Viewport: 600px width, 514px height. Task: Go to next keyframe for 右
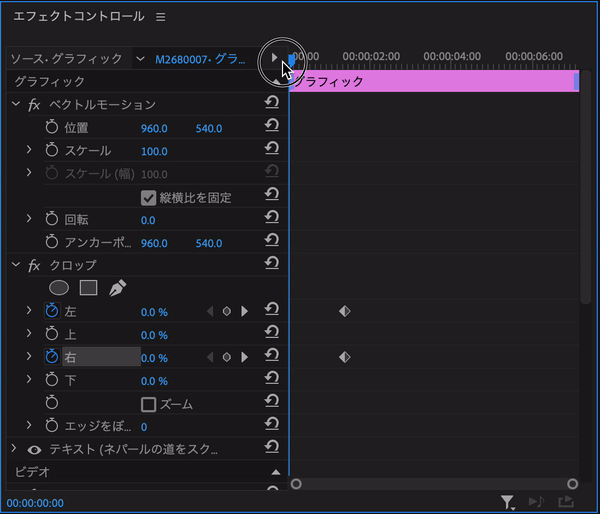[245, 357]
